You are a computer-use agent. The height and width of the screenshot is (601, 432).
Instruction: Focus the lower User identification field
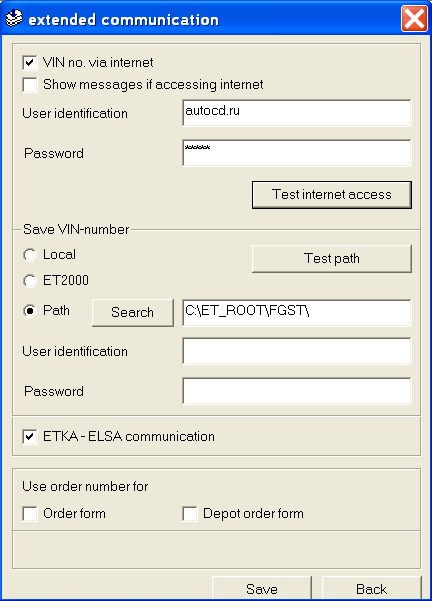point(297,351)
